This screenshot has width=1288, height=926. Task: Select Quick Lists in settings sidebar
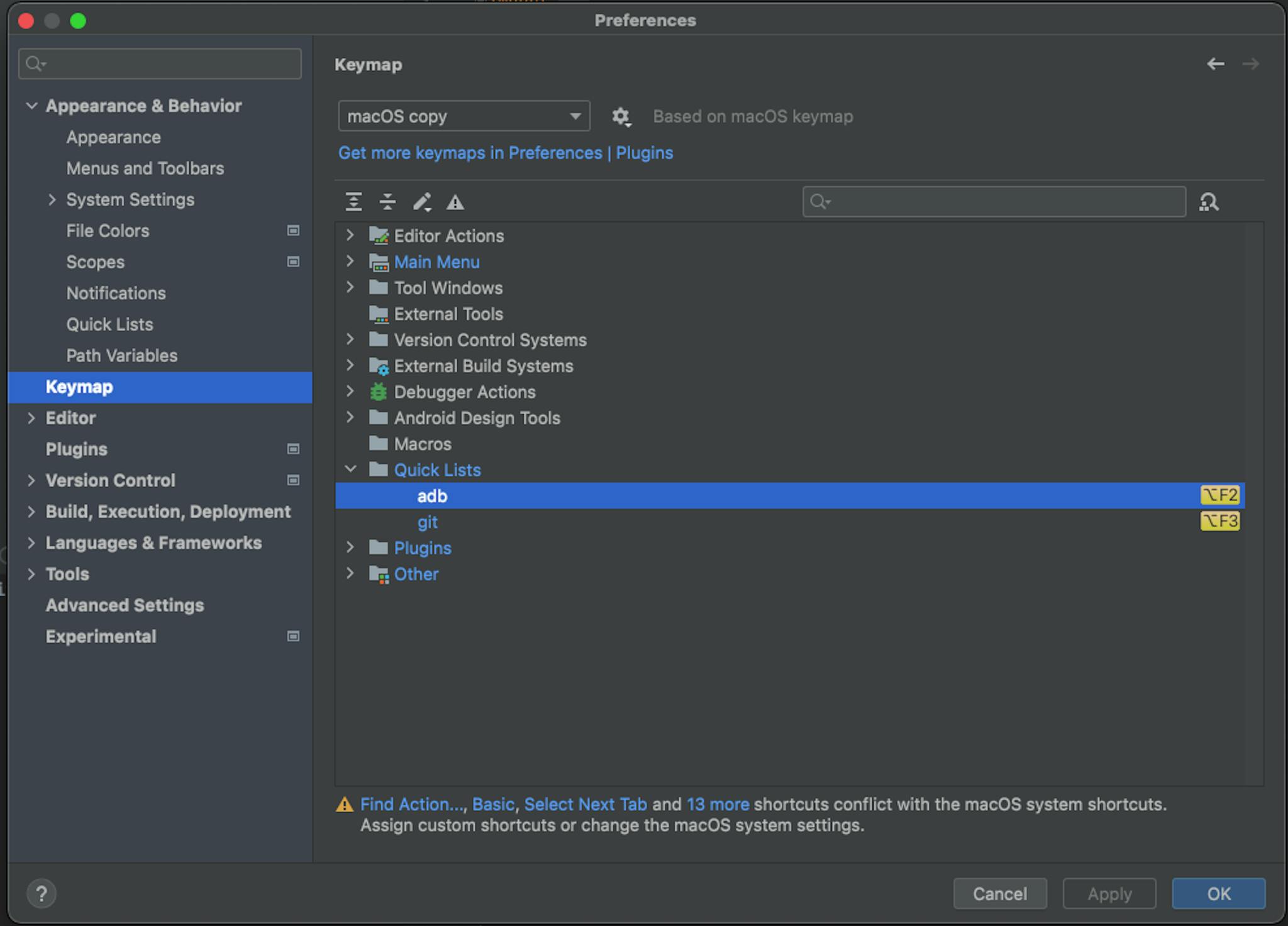tap(109, 324)
